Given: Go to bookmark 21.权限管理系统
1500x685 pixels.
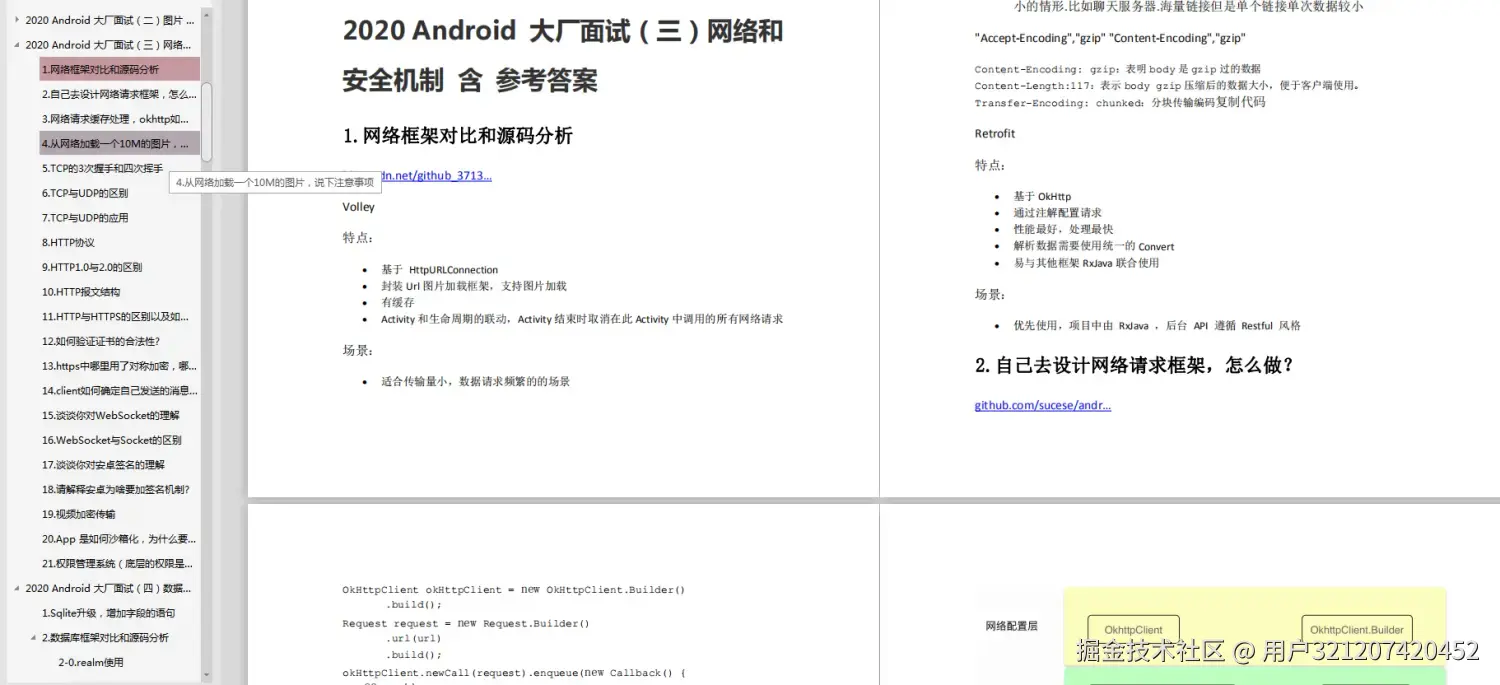Looking at the screenshot, I should point(117,563).
